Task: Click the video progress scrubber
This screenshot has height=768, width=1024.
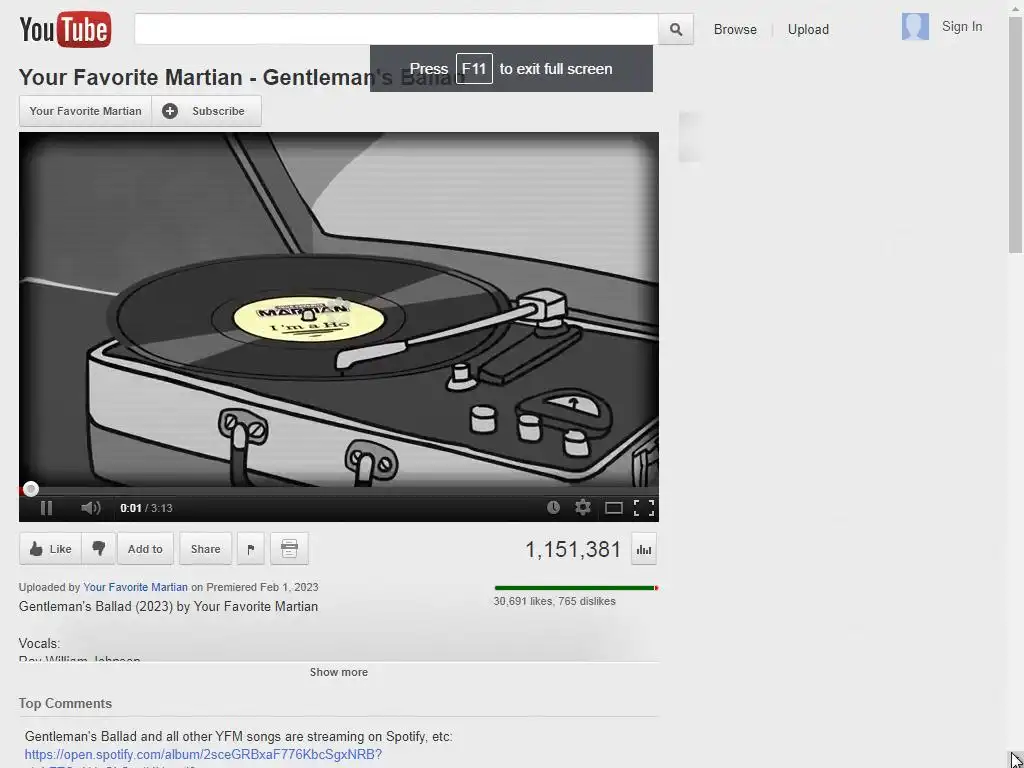Action: click(31, 489)
